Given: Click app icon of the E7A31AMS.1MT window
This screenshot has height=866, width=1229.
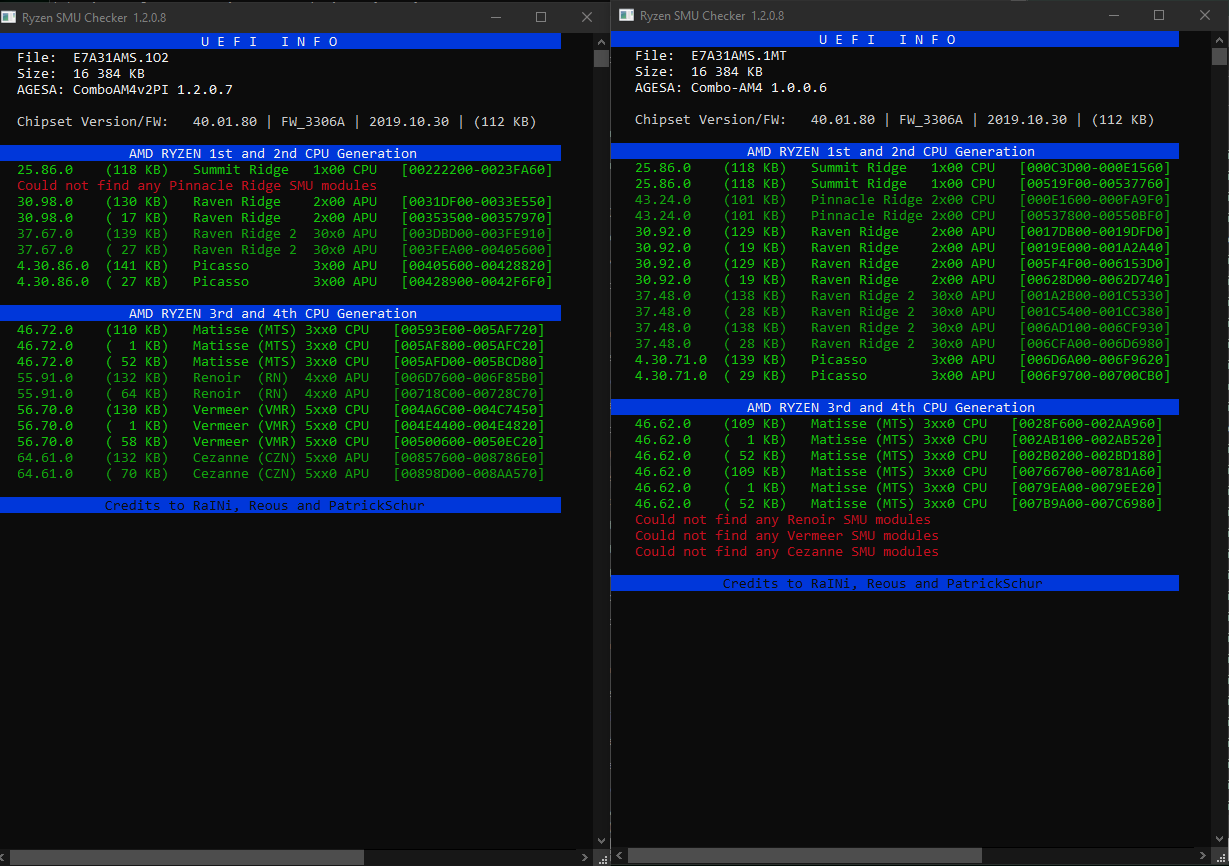Looking at the screenshot, I should pyautogui.click(x=626, y=16).
